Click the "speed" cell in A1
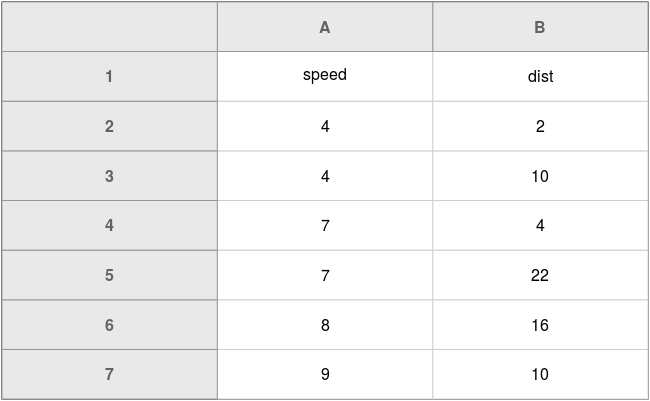Screen dimensions: 650x401 325,76
